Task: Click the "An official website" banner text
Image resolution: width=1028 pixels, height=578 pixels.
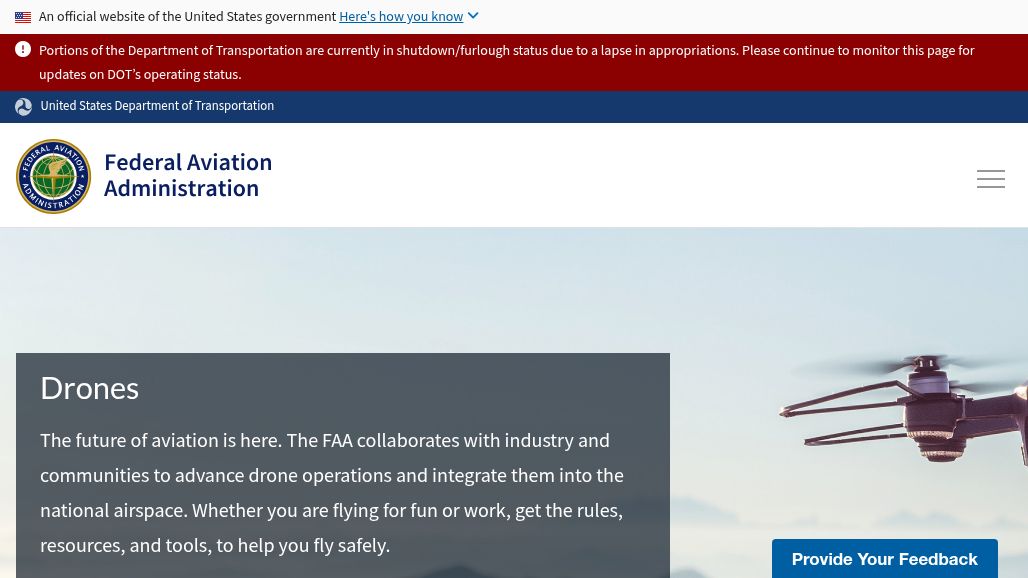Action: click(x=187, y=17)
